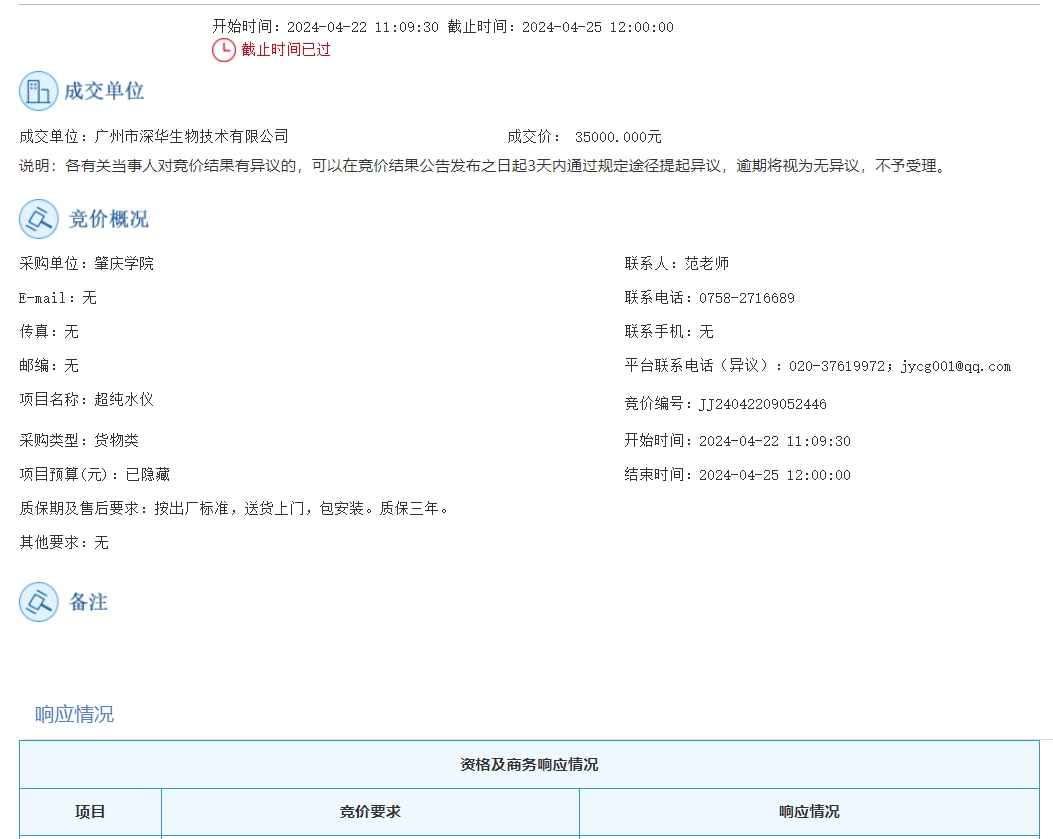Click contact phone number 0758-2716689
1053x839 pixels.
click(x=746, y=298)
